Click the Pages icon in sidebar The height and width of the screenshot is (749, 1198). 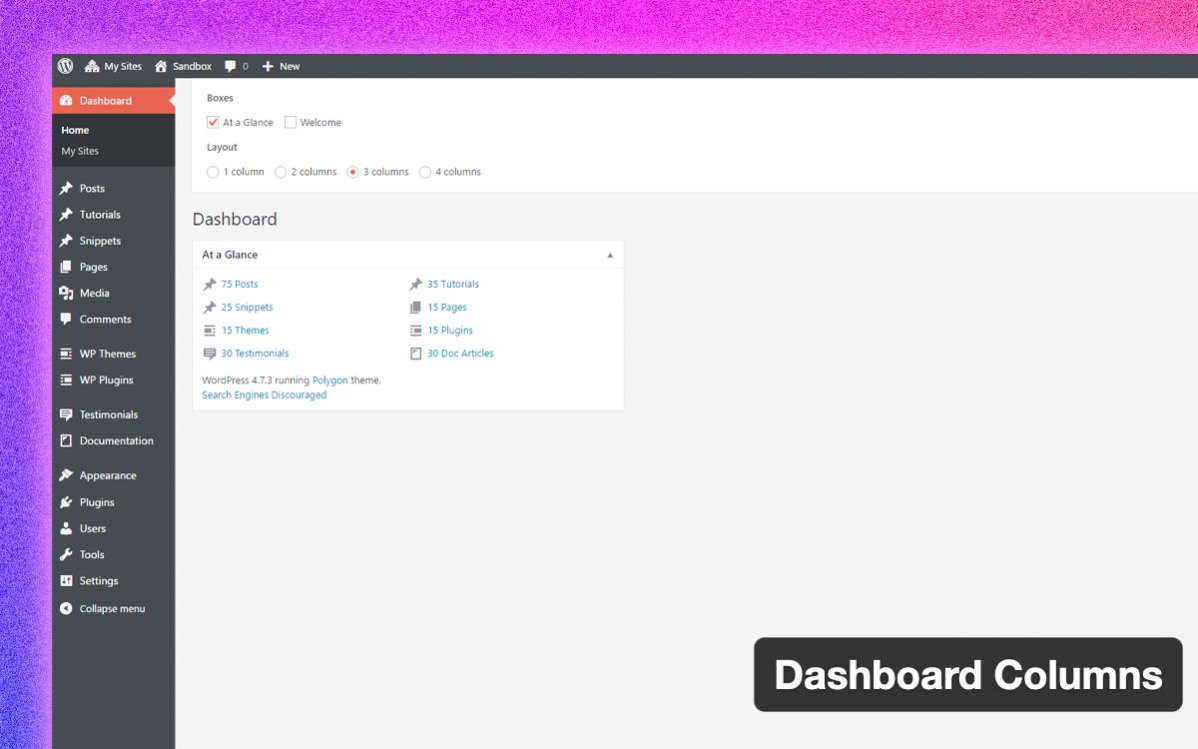pyautogui.click(x=66, y=267)
